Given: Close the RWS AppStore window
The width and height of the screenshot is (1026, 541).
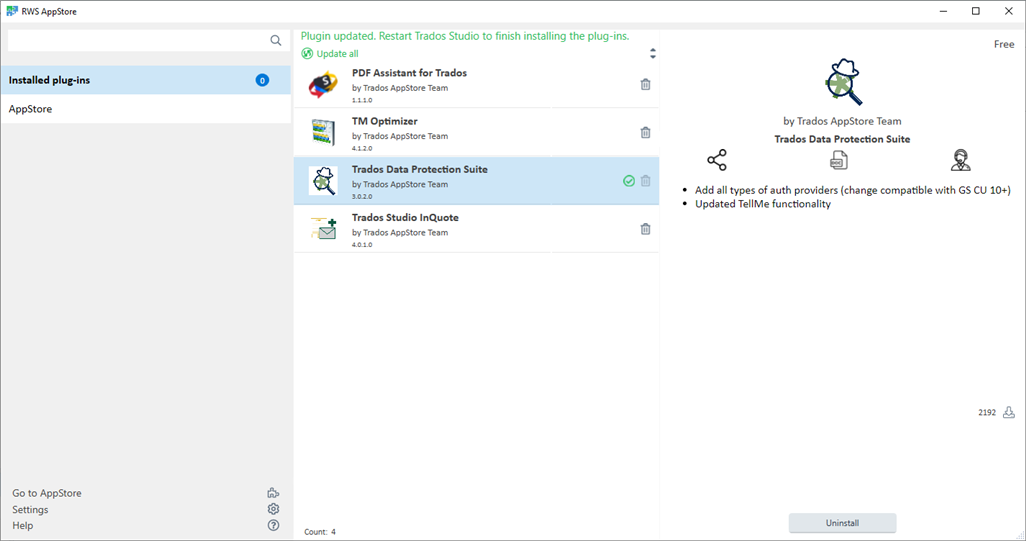Looking at the screenshot, I should (1008, 11).
